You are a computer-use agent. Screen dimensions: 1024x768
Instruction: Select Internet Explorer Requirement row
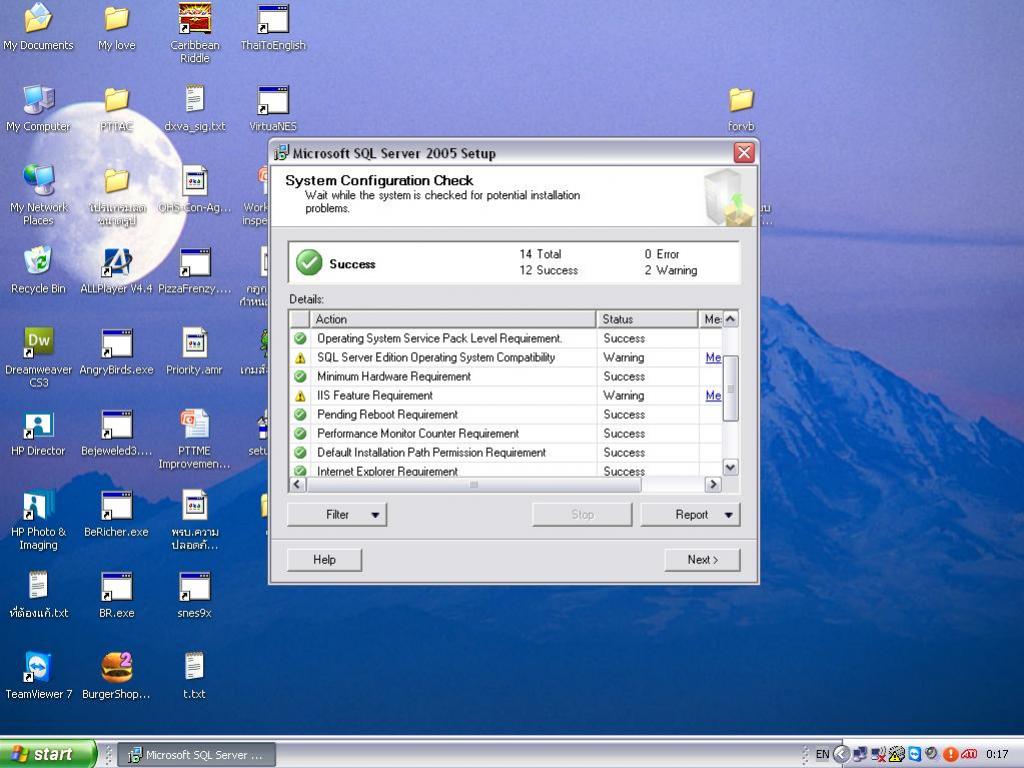point(506,470)
